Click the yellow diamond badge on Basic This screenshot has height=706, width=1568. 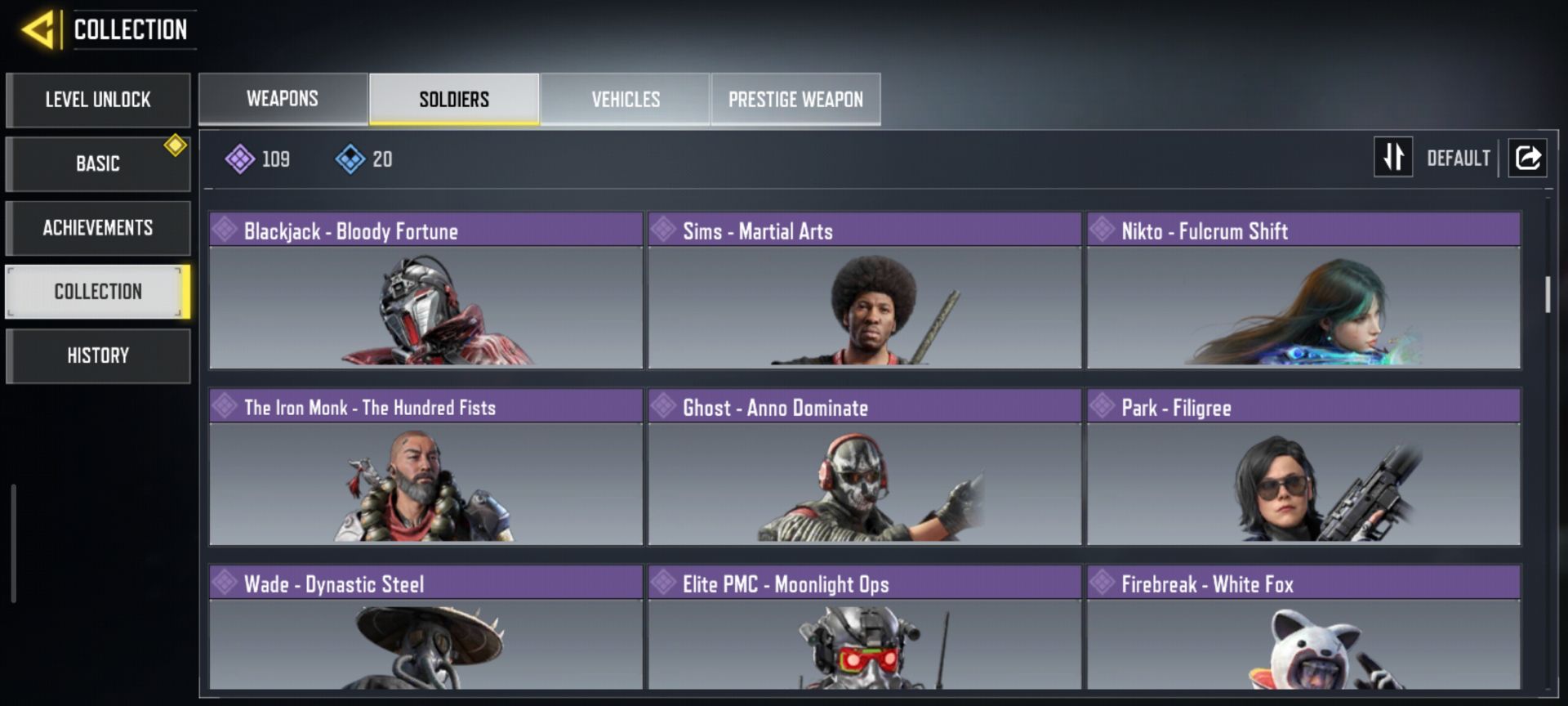point(175,145)
